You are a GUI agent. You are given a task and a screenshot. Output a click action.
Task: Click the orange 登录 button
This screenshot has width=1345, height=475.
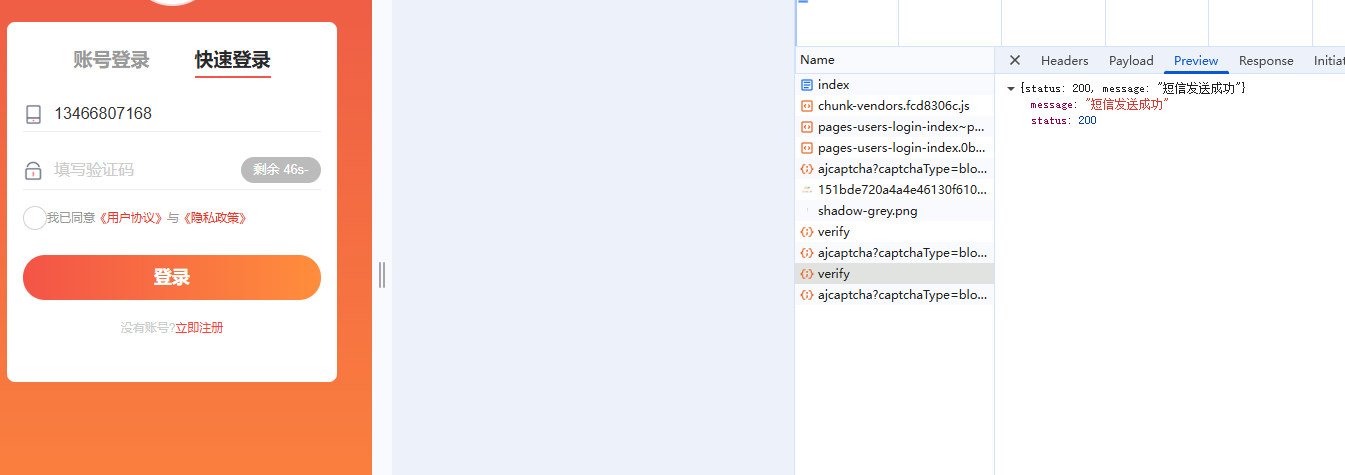point(172,277)
